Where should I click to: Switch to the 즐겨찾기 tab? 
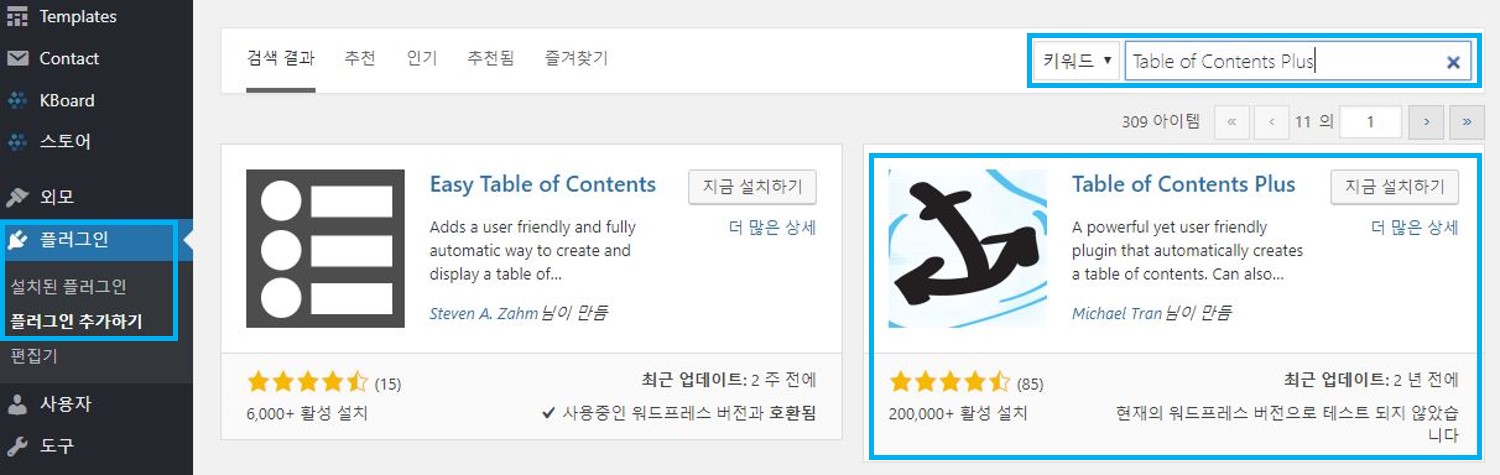[x=576, y=58]
